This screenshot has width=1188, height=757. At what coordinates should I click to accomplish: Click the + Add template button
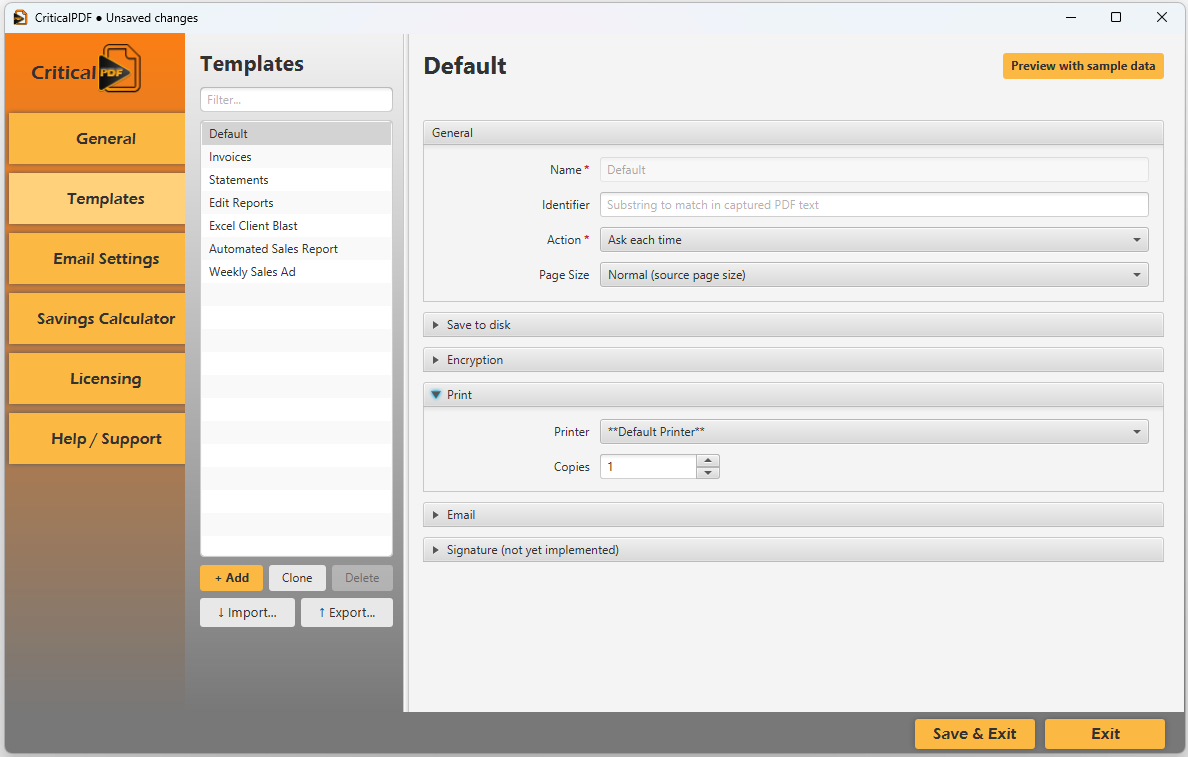click(231, 577)
